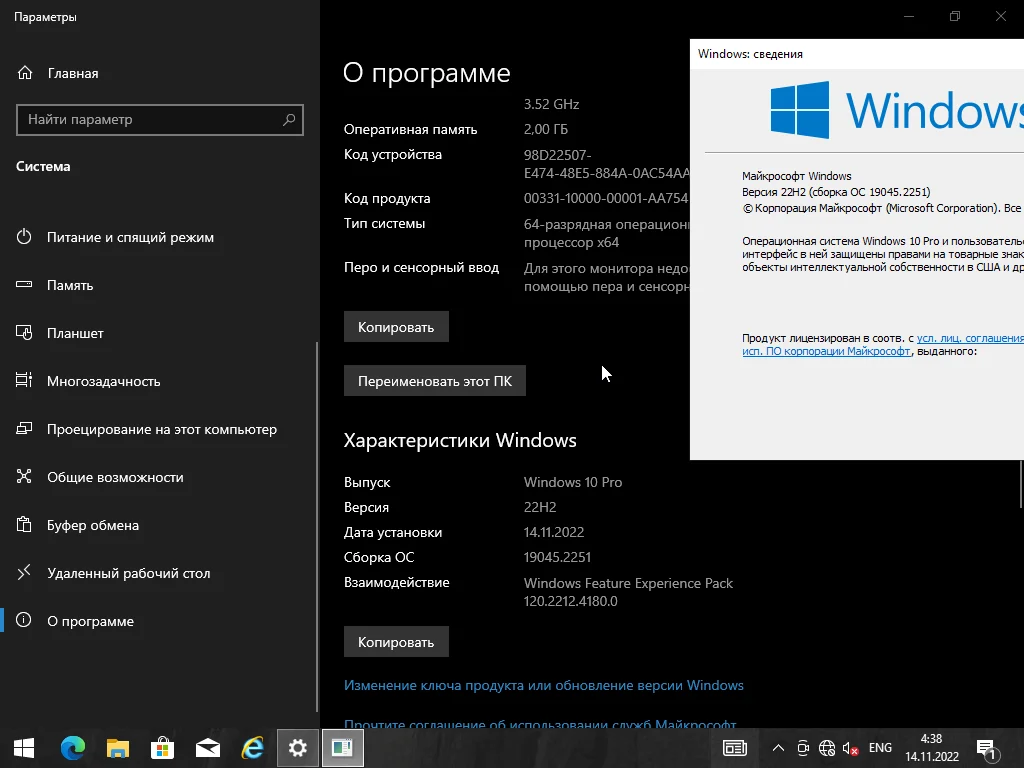Select the version value 22H2
Image resolution: width=1024 pixels, height=768 pixels.
click(540, 507)
